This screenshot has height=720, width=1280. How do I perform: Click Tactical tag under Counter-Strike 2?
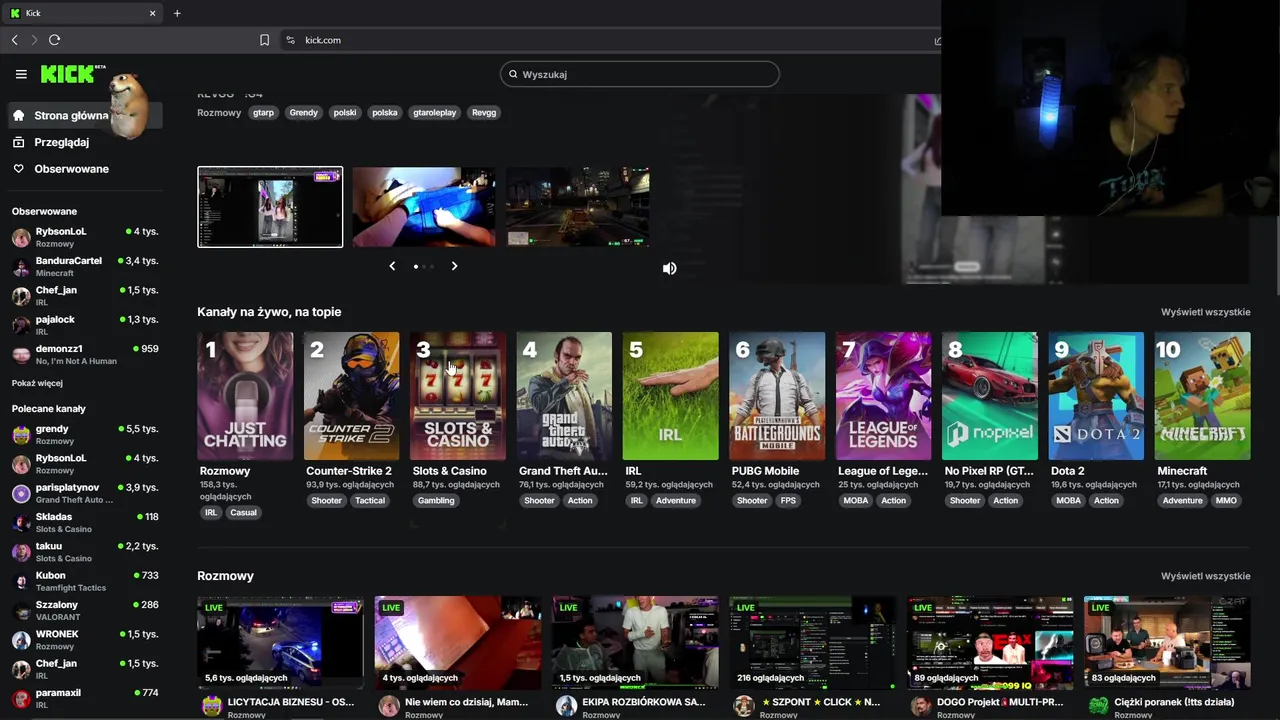(369, 500)
